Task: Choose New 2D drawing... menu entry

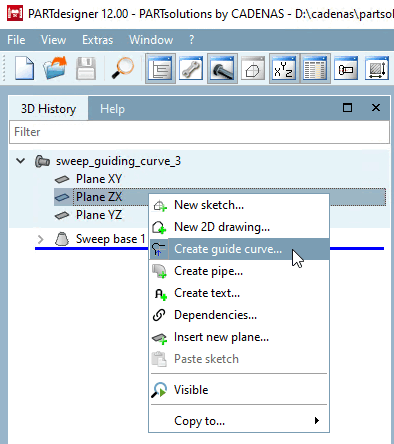Action: [x=239, y=227]
